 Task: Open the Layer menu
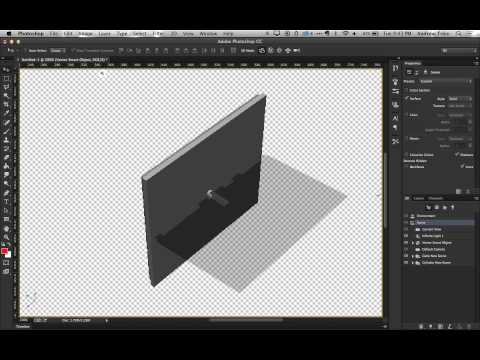coord(104,34)
